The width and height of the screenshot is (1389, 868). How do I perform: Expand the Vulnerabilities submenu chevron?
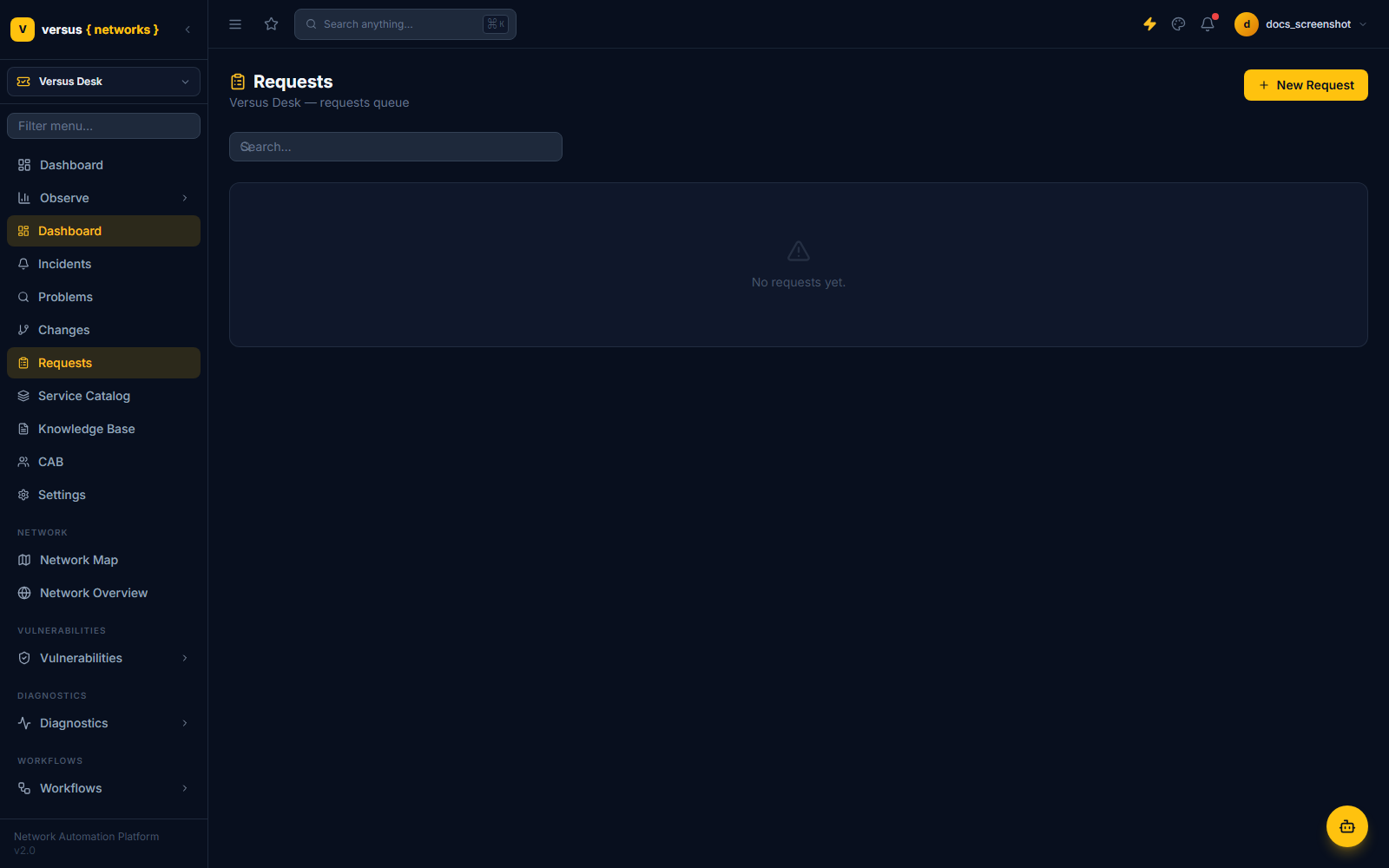click(x=185, y=658)
